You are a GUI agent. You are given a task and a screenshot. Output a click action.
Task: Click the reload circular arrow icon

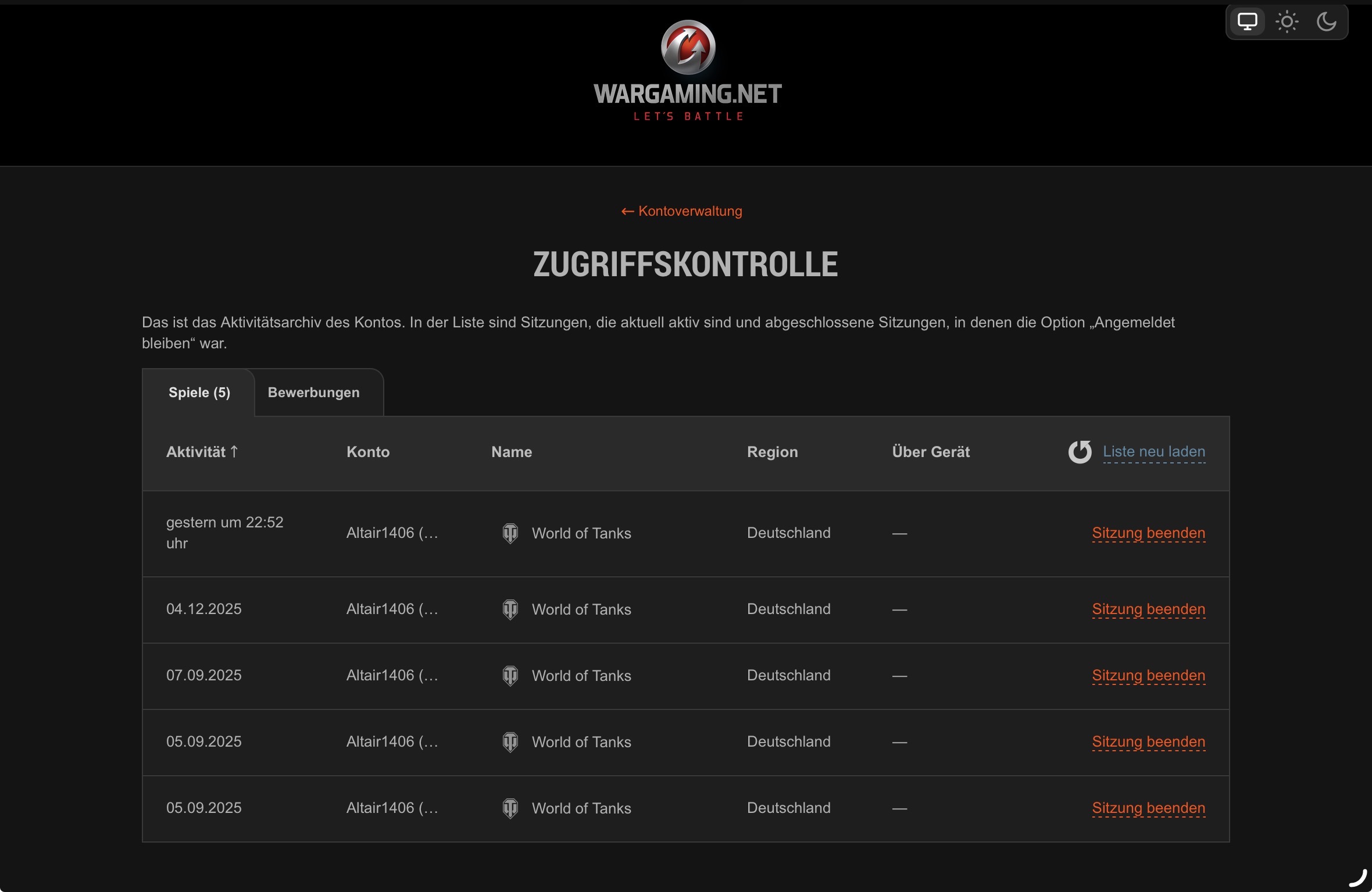coord(1080,452)
